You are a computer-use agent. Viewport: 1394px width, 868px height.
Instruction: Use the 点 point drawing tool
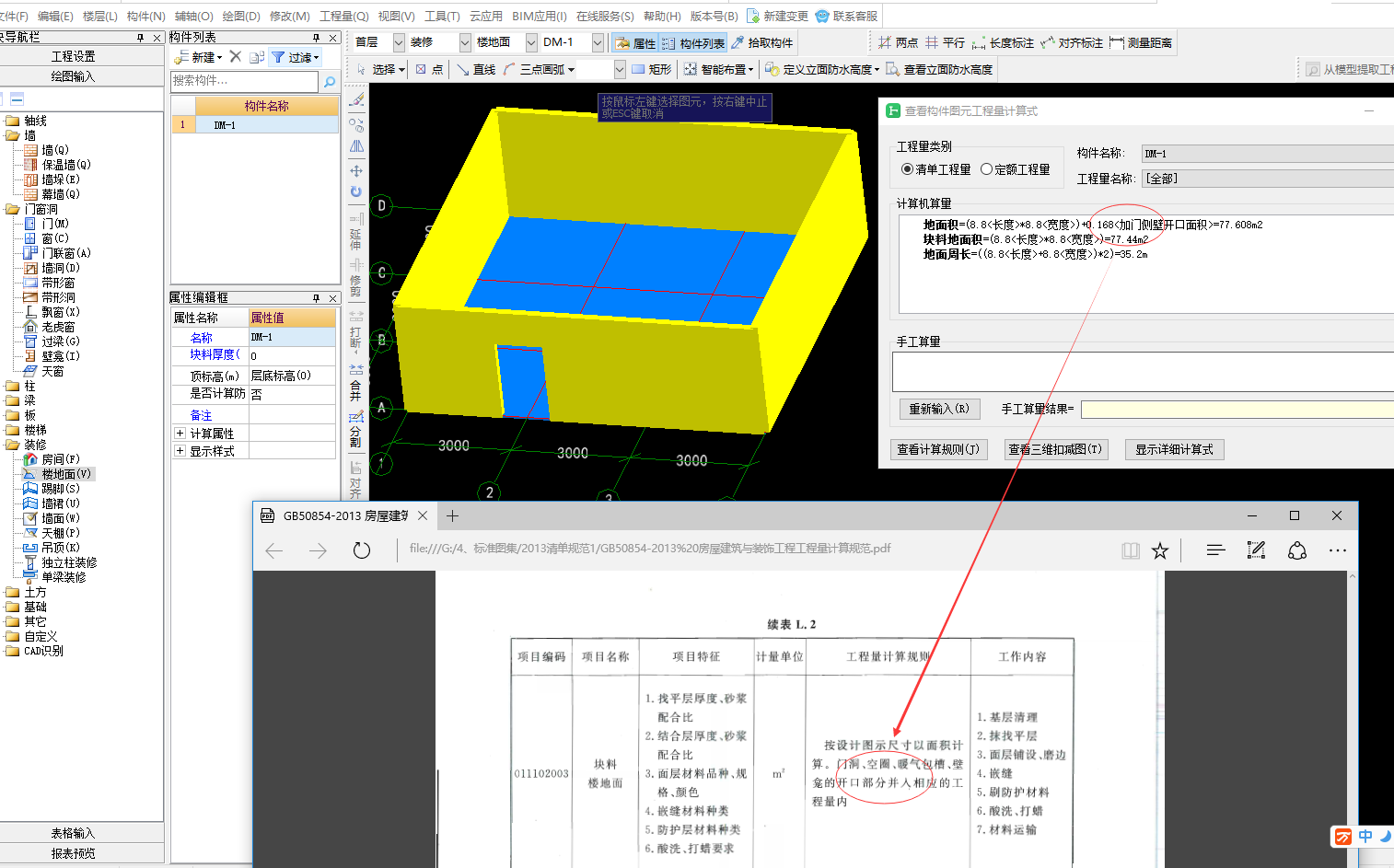[429, 69]
